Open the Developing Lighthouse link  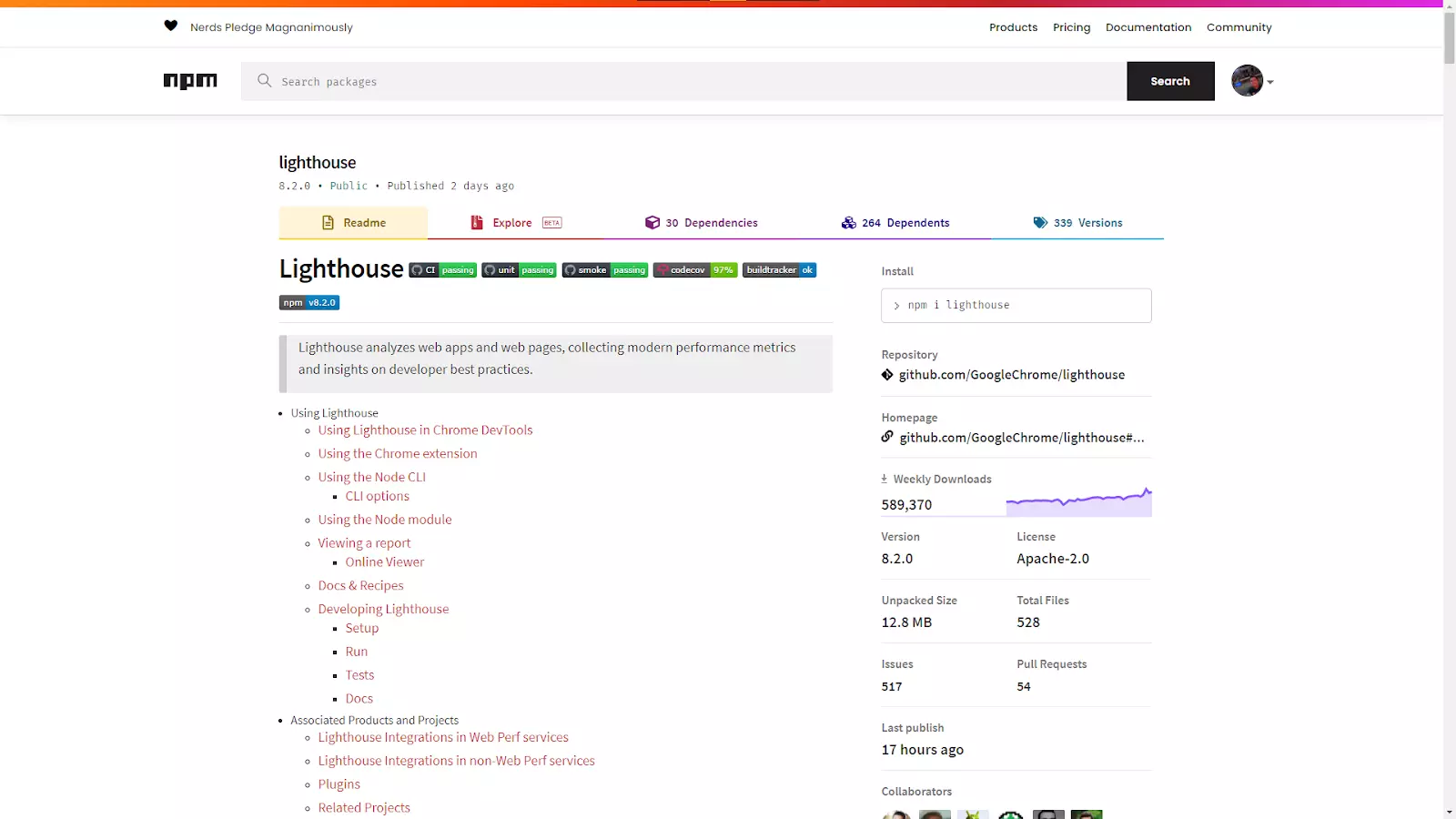[383, 611]
